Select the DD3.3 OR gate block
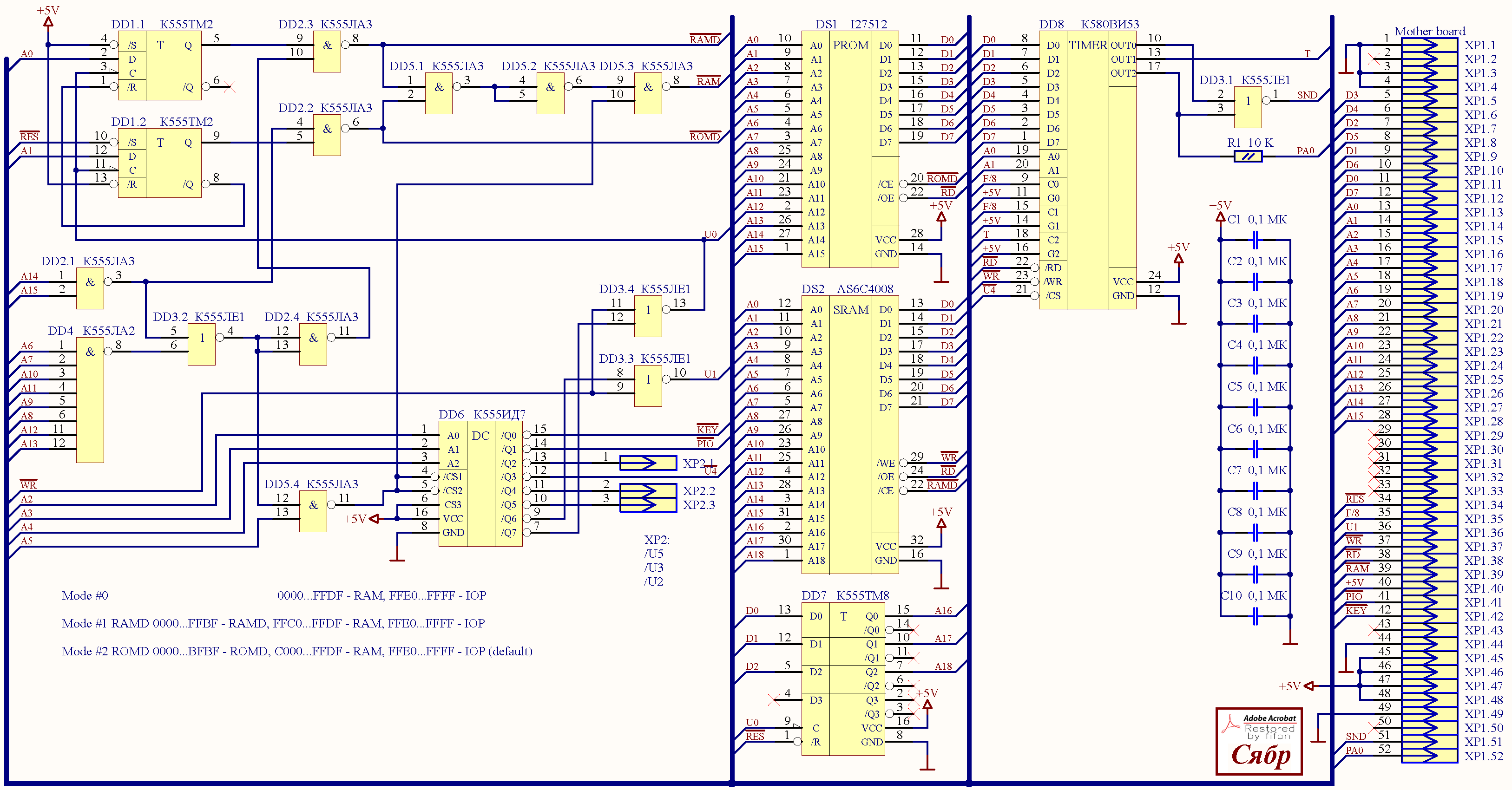This screenshot has height=790, width=1512. pyautogui.click(x=648, y=386)
